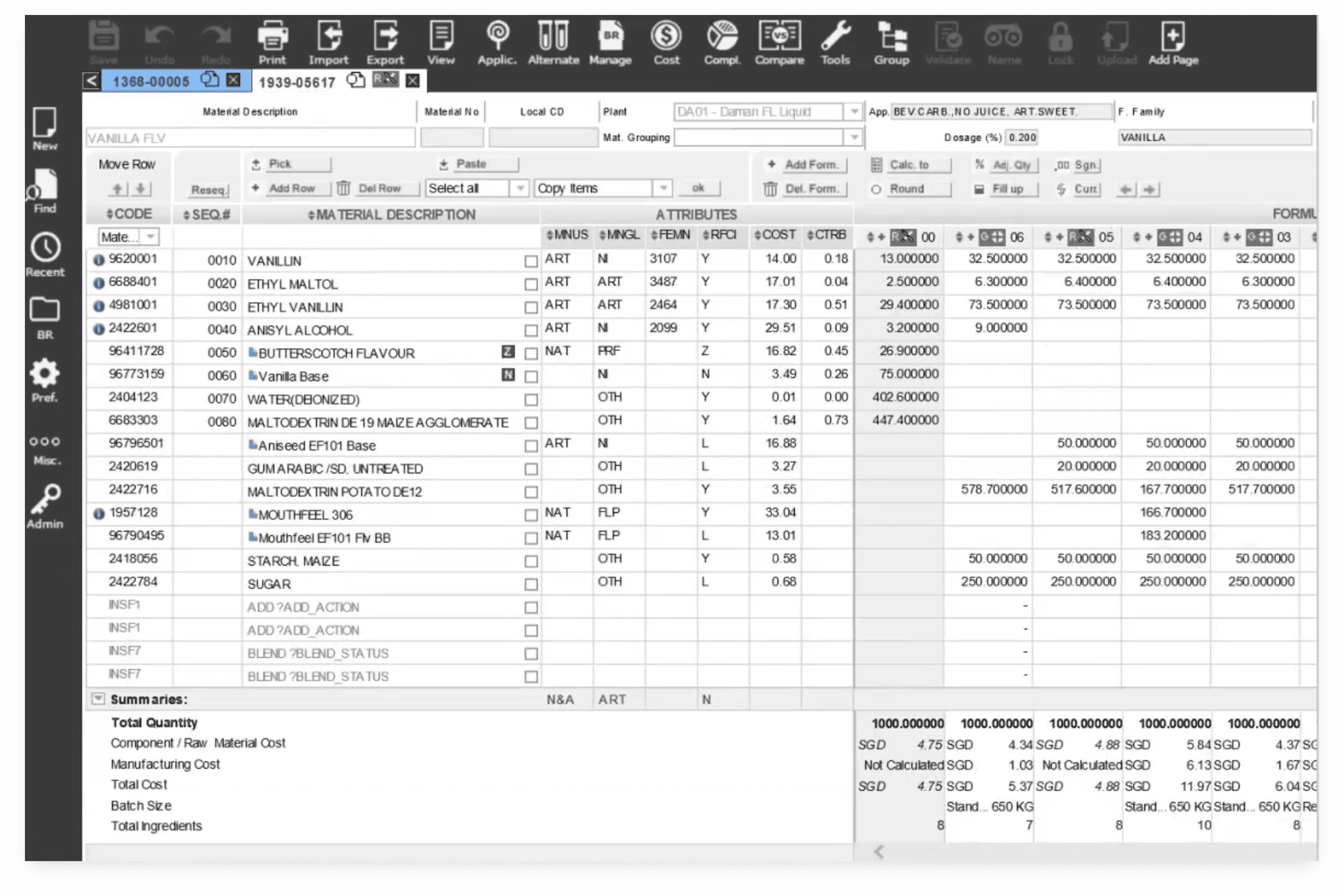Select the Round radio button
The image size is (1344, 896).
tap(875, 189)
